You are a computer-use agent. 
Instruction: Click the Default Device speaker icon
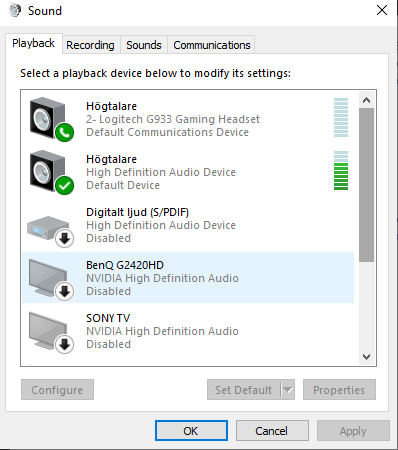pos(51,172)
